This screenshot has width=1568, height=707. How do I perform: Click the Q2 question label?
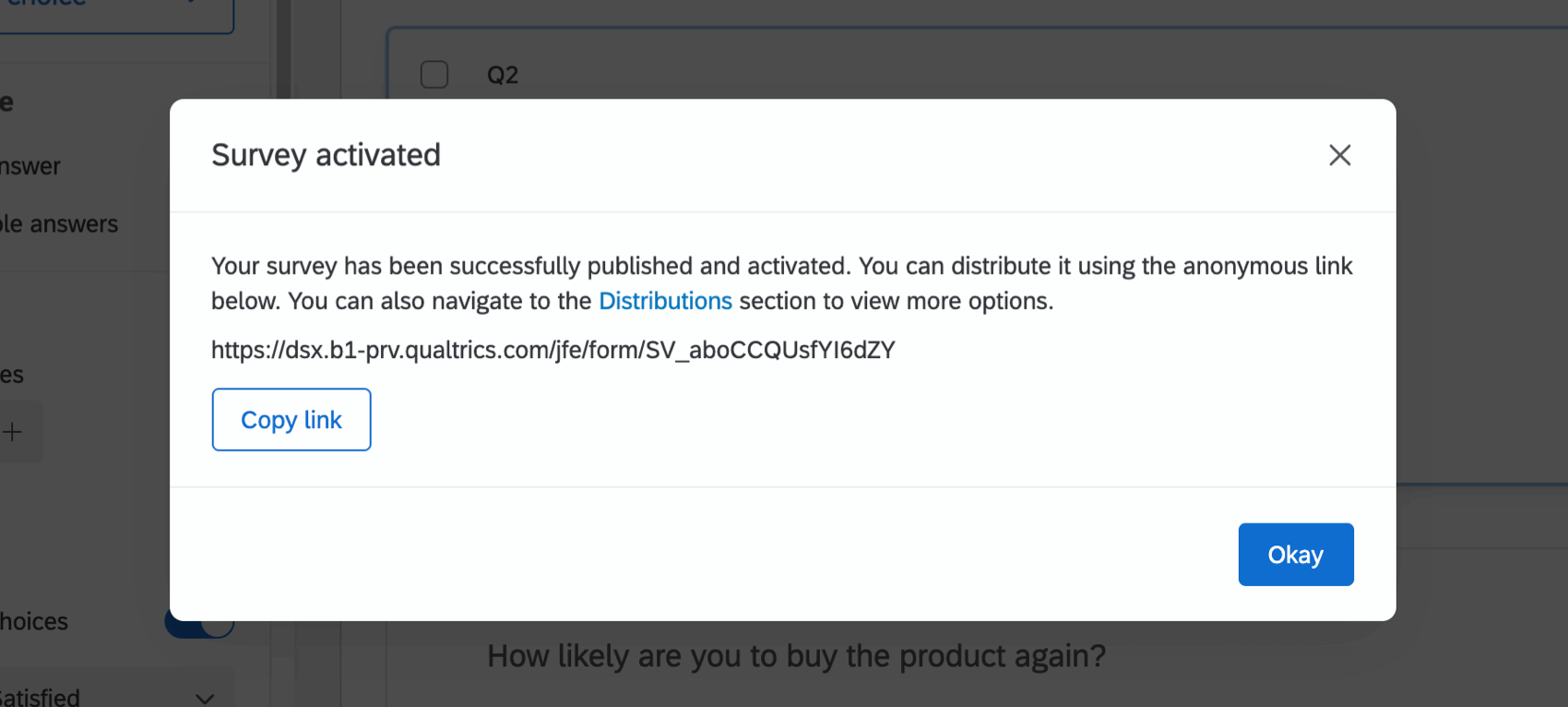[503, 74]
